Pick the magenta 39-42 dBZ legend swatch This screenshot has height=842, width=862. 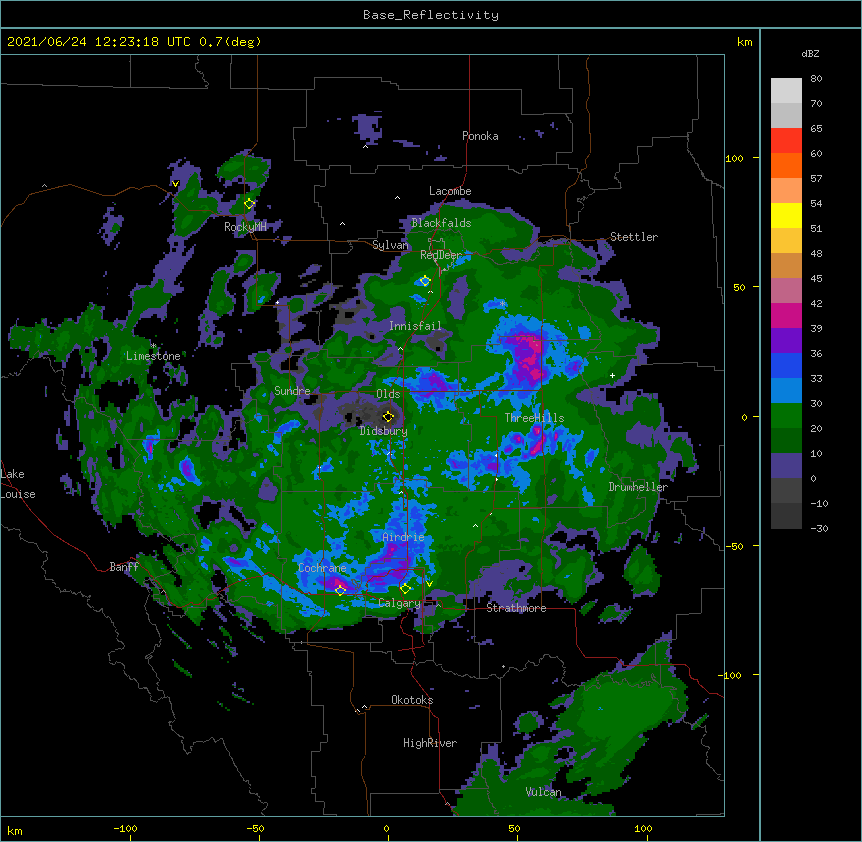(786, 315)
